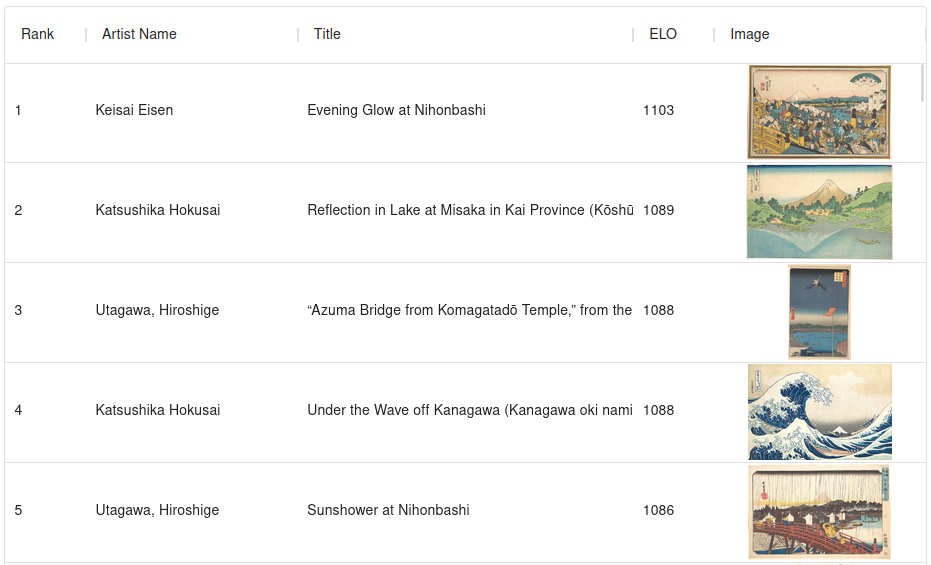Screen dimensions: 931x565
Task: Select Keisai Eisen artist cell
Action: 134,110
